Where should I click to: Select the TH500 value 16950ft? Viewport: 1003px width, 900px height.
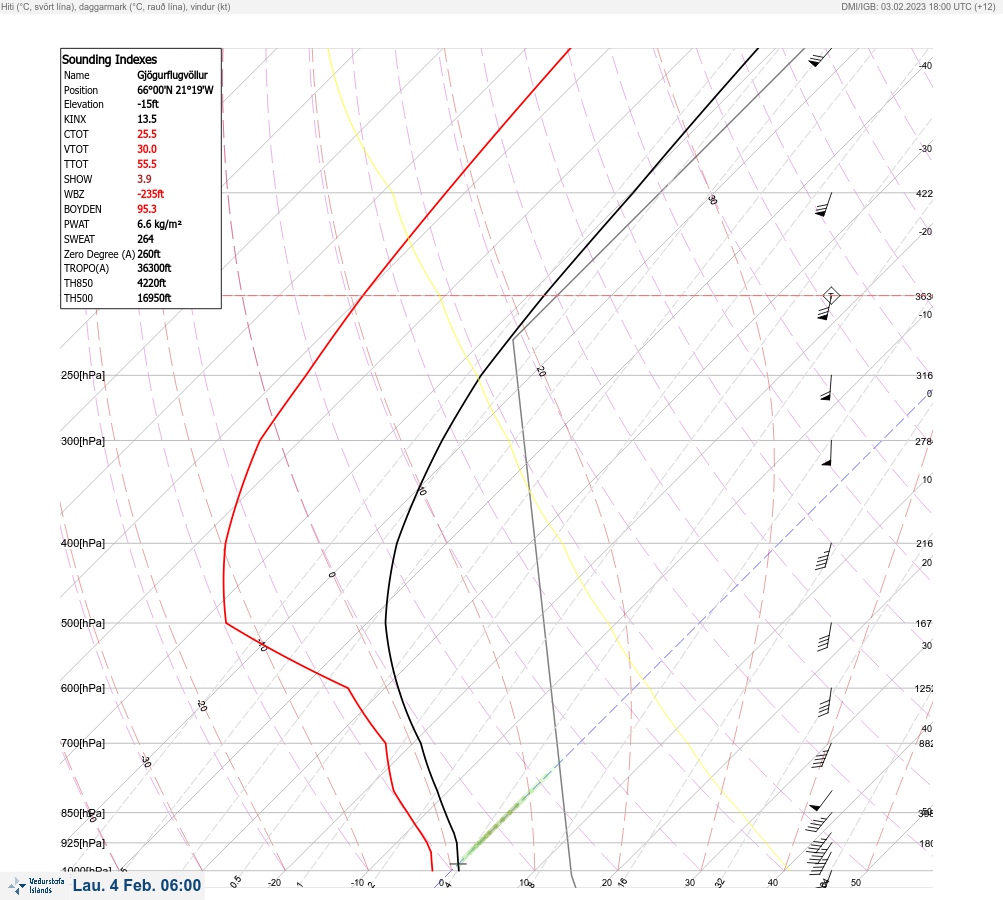[x=154, y=298]
